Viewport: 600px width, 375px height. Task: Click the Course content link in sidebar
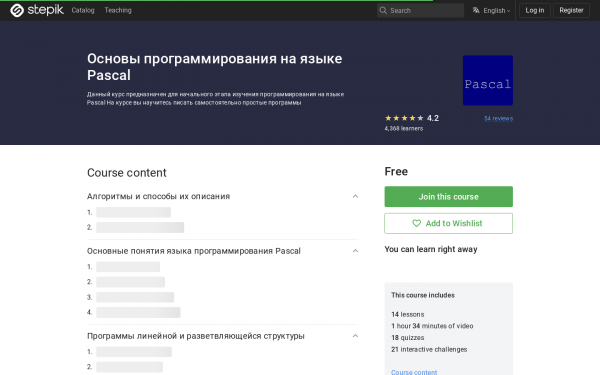(x=414, y=372)
